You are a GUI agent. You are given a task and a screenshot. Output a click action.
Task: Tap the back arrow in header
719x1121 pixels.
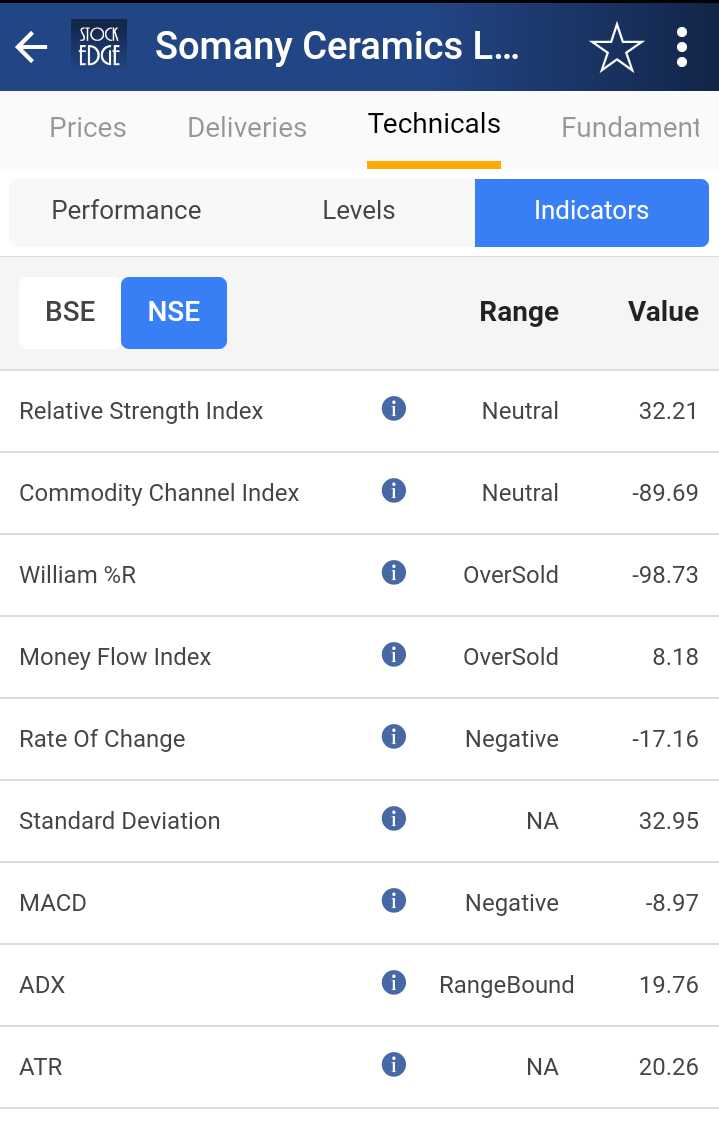32,47
